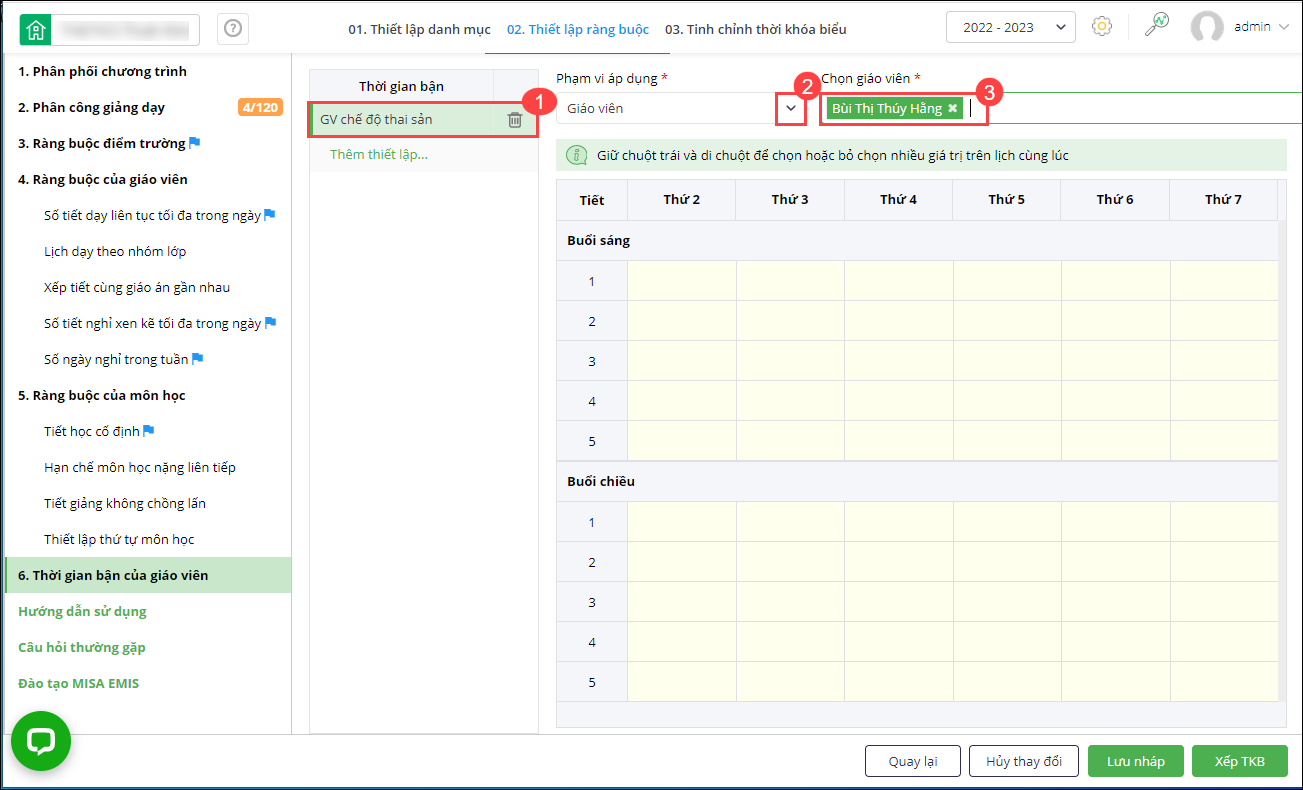
Task: Select Buổi chiều tiết 1 cell under Thứ 3
Action: click(x=790, y=522)
